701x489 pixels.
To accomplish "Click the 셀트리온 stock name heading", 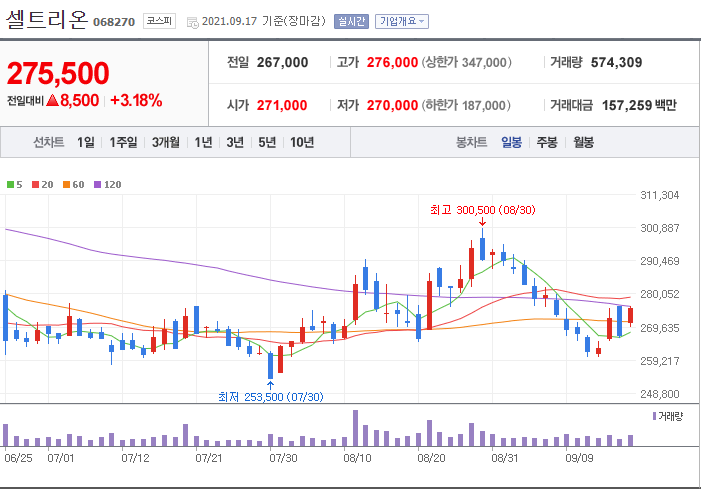I will [46, 19].
